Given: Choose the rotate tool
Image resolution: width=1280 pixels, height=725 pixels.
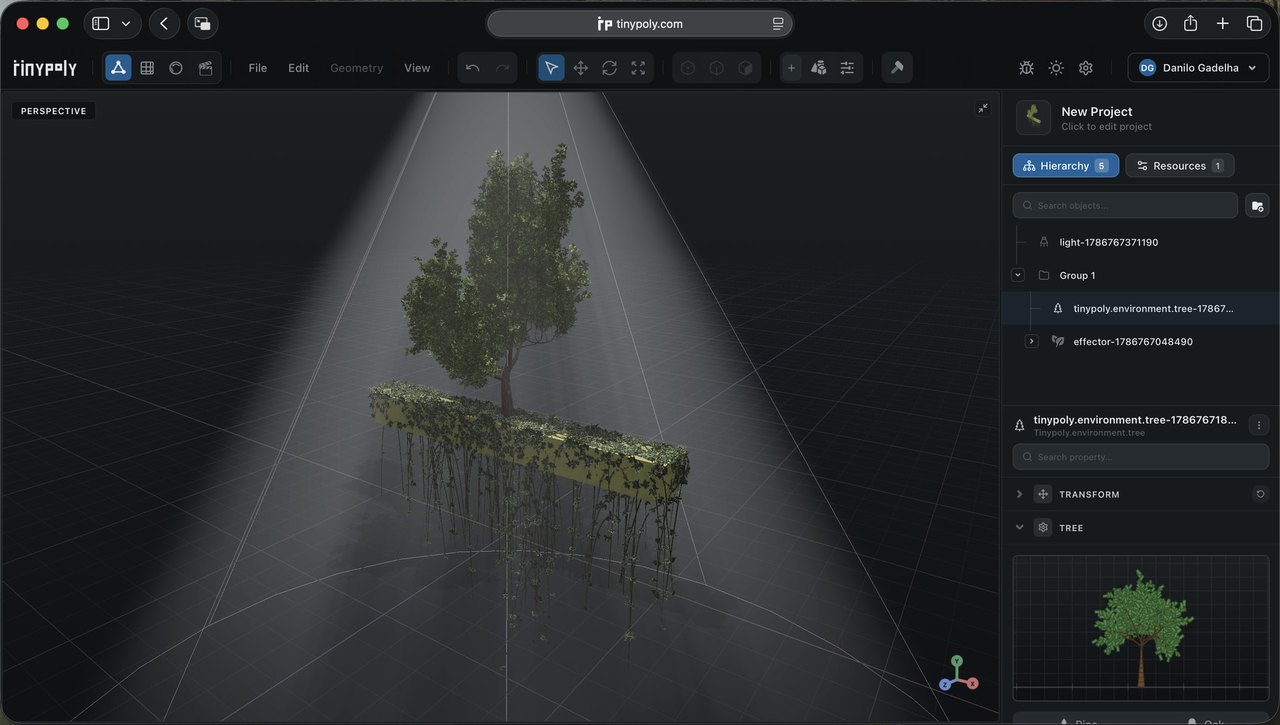Looking at the screenshot, I should point(609,68).
